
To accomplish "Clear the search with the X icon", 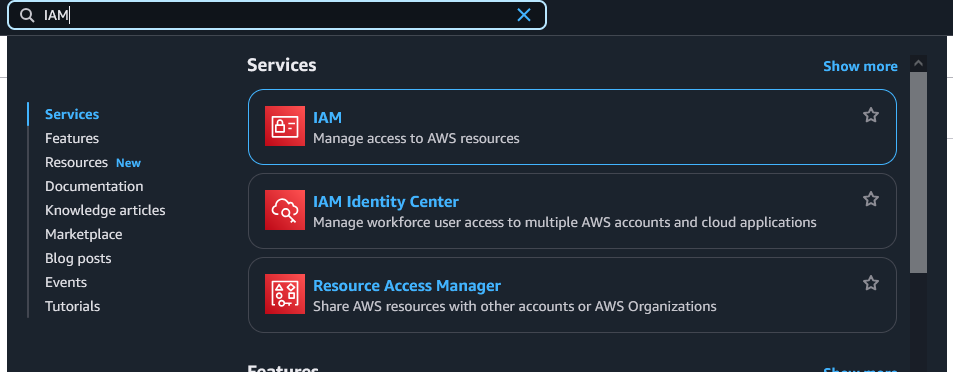I will pos(523,15).
